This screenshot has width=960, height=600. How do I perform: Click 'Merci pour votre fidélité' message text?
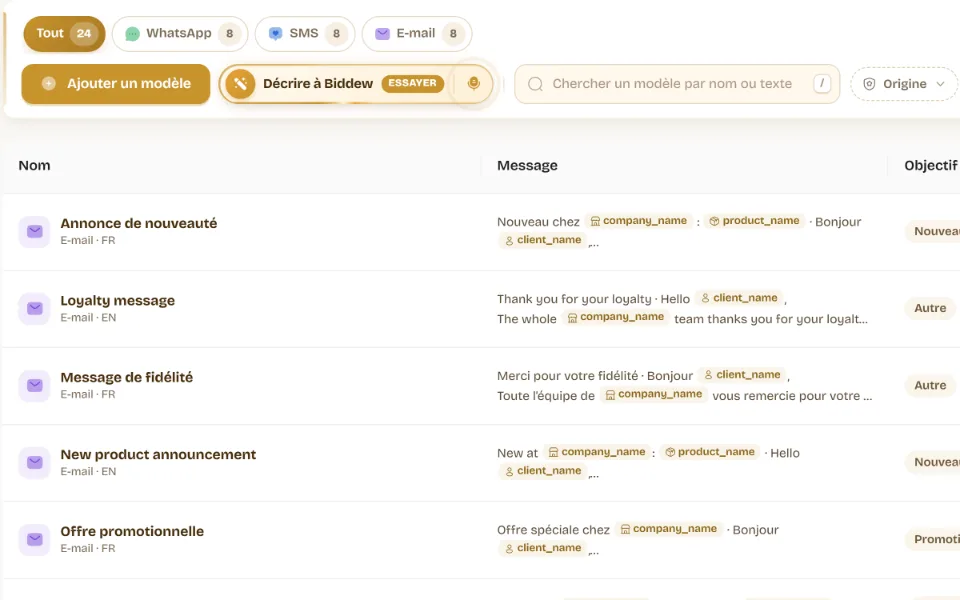(x=568, y=375)
